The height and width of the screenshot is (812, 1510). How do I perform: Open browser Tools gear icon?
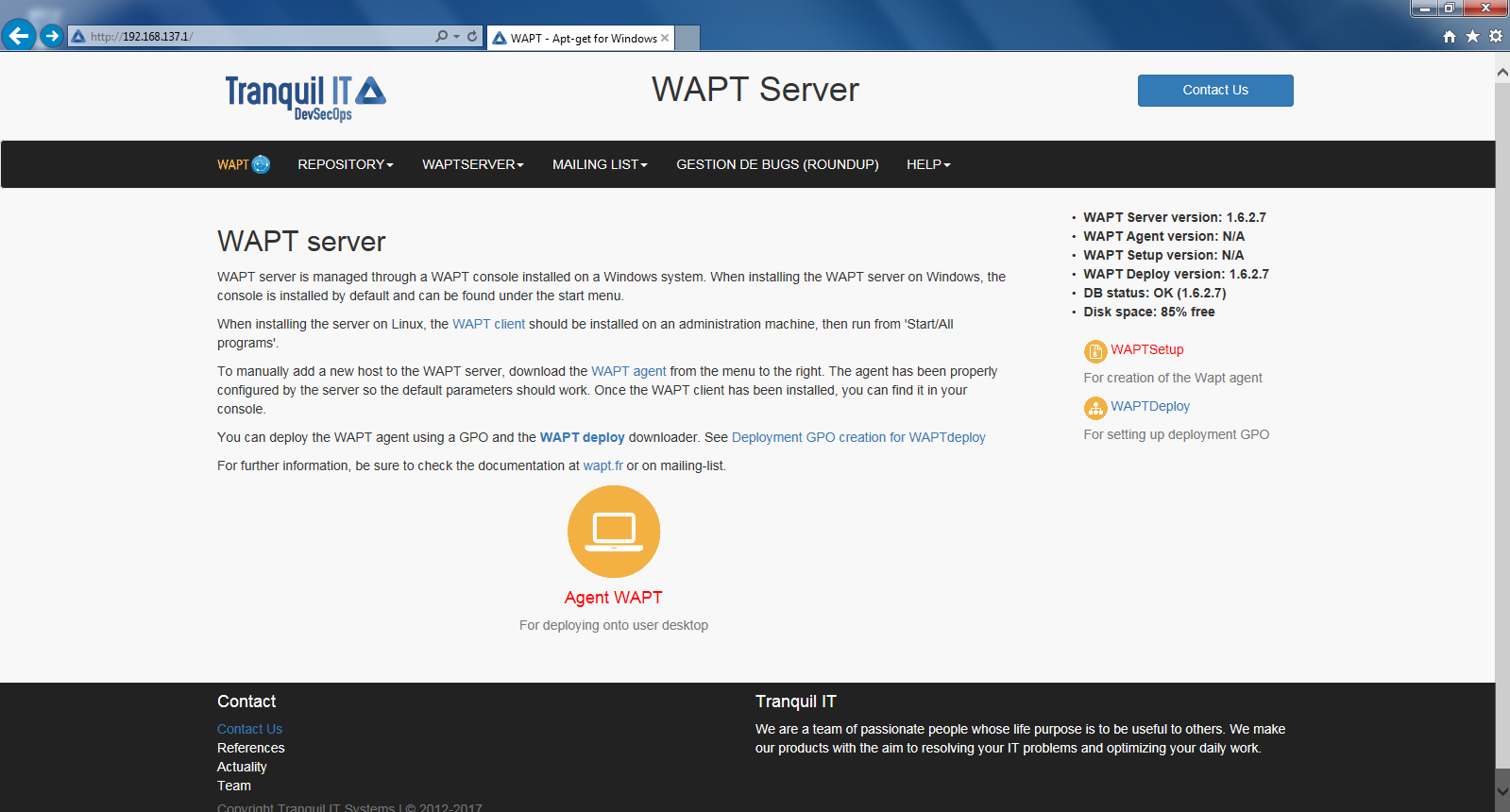pyautogui.click(x=1496, y=37)
